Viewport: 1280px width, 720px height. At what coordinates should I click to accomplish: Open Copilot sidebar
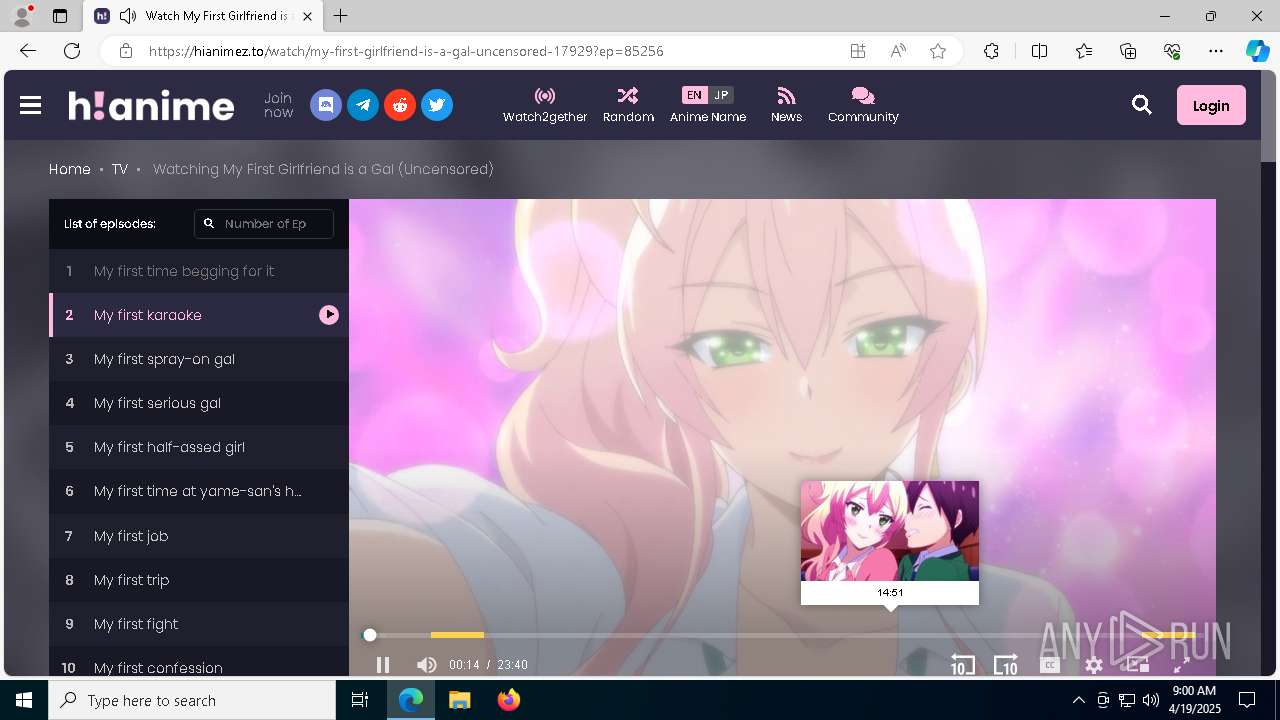[1257, 51]
